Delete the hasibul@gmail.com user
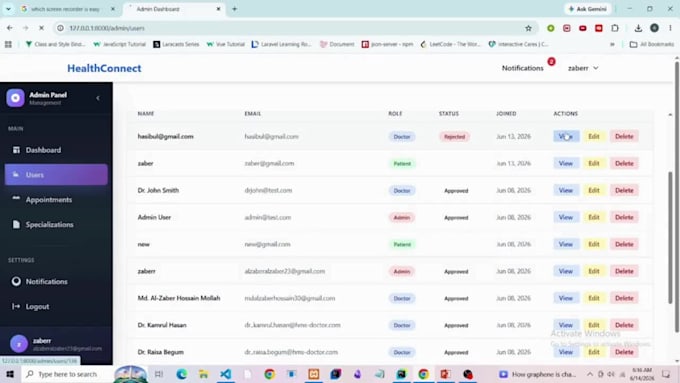 (x=624, y=137)
